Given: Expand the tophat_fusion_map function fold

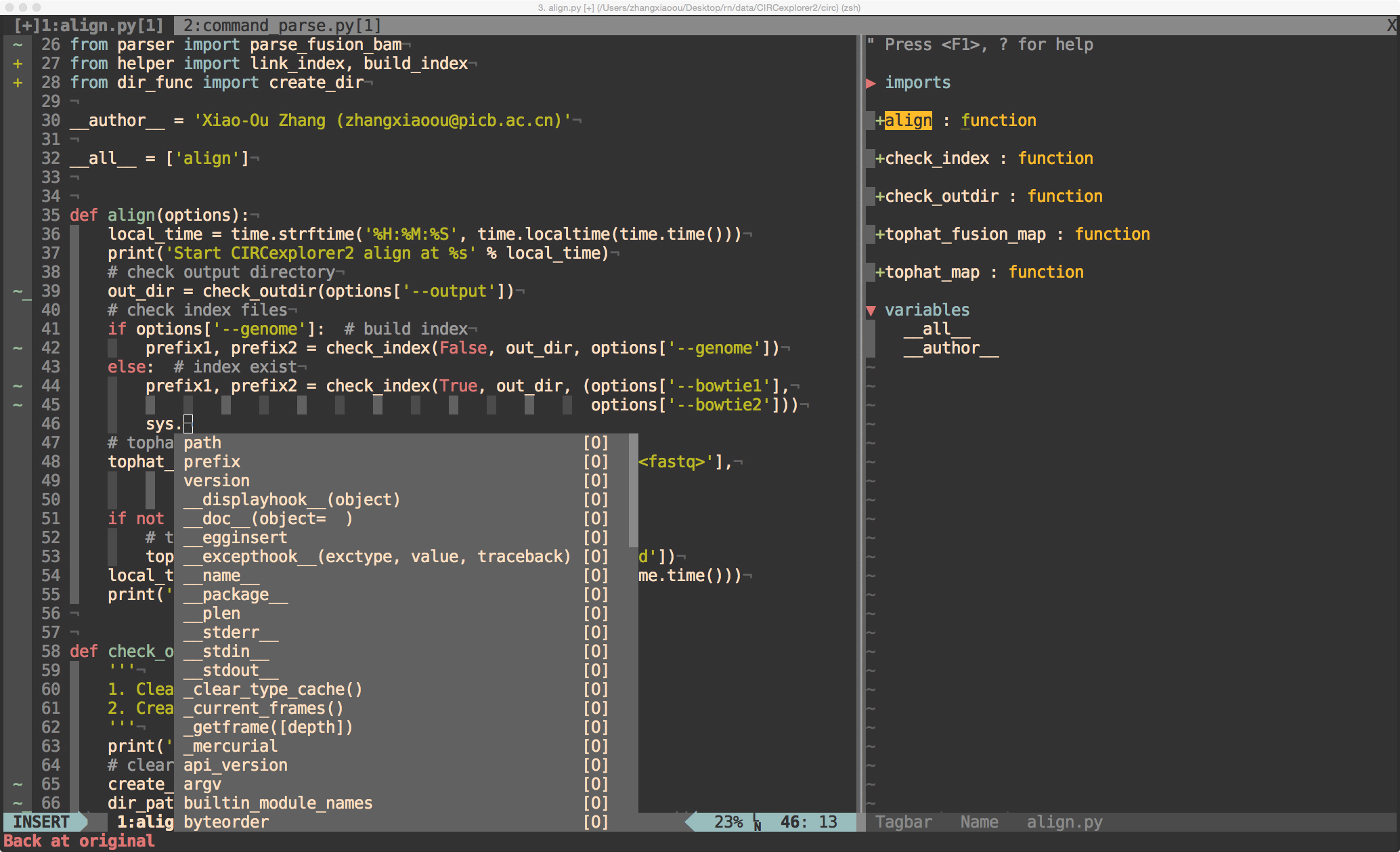Looking at the screenshot, I should (x=879, y=234).
